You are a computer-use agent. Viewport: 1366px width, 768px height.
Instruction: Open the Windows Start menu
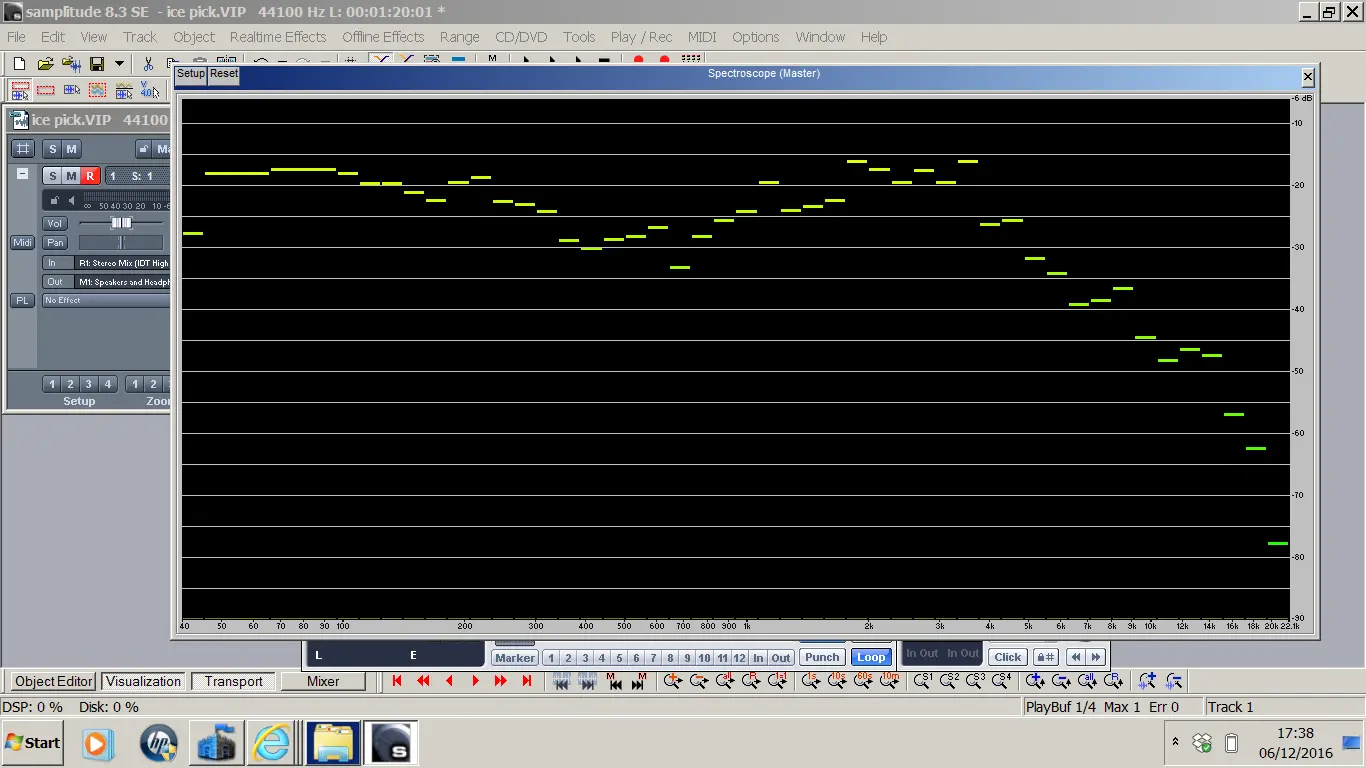coord(32,743)
